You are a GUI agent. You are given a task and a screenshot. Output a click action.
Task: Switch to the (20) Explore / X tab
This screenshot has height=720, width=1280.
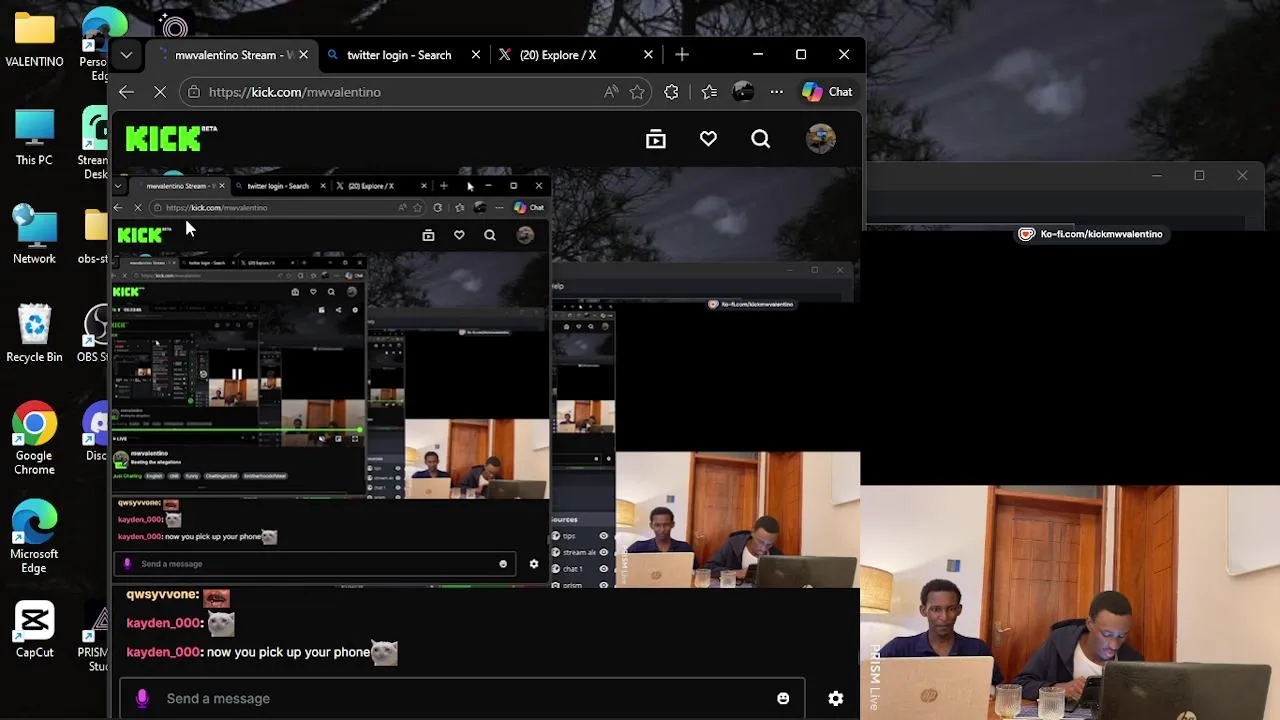pyautogui.click(x=558, y=55)
